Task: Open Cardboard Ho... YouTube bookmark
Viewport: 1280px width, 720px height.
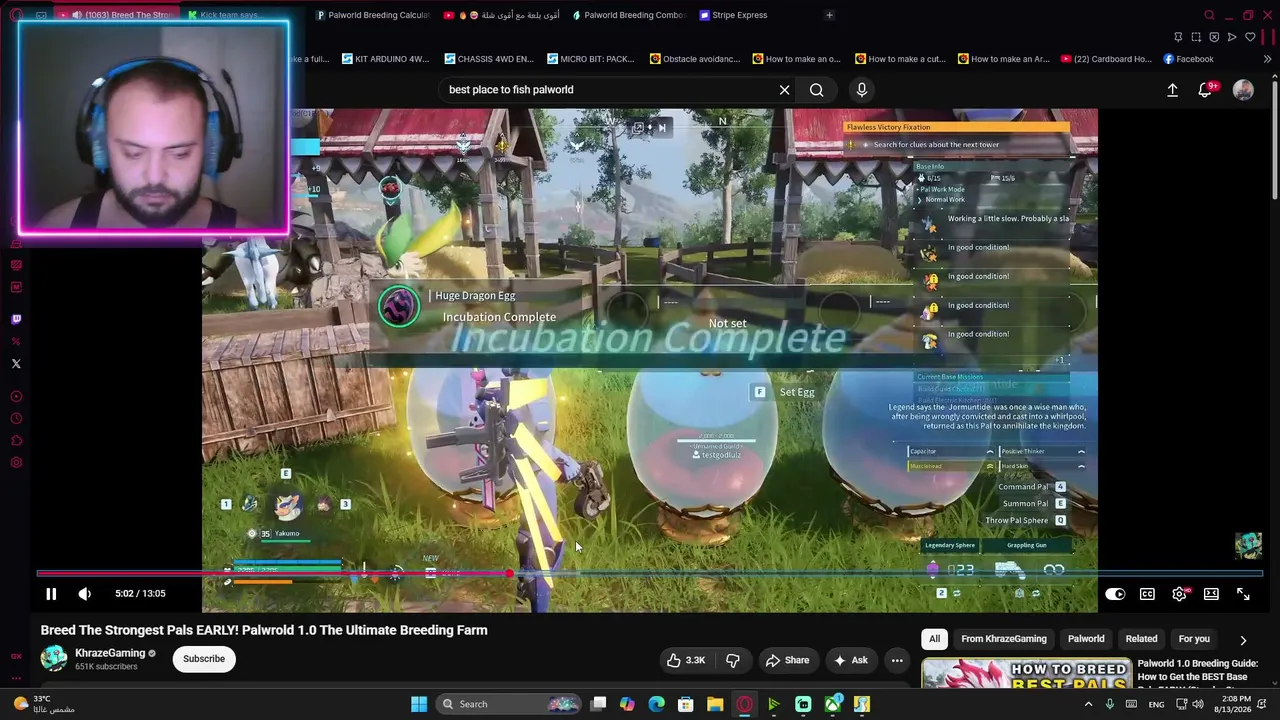Action: point(1106,59)
